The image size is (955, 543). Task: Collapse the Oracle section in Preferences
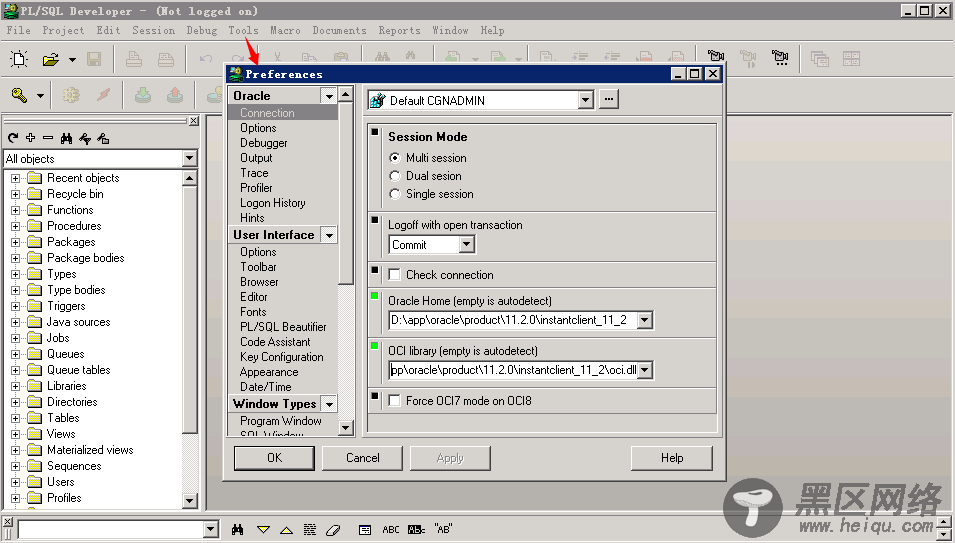tap(329, 96)
